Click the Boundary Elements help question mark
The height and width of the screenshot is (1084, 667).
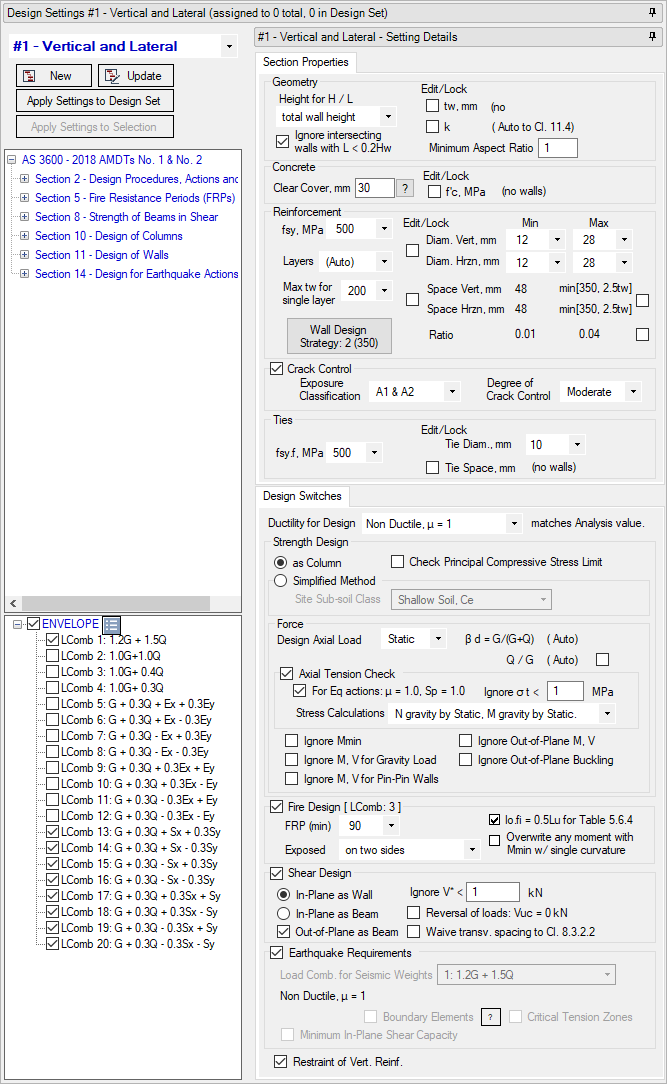[490, 1017]
